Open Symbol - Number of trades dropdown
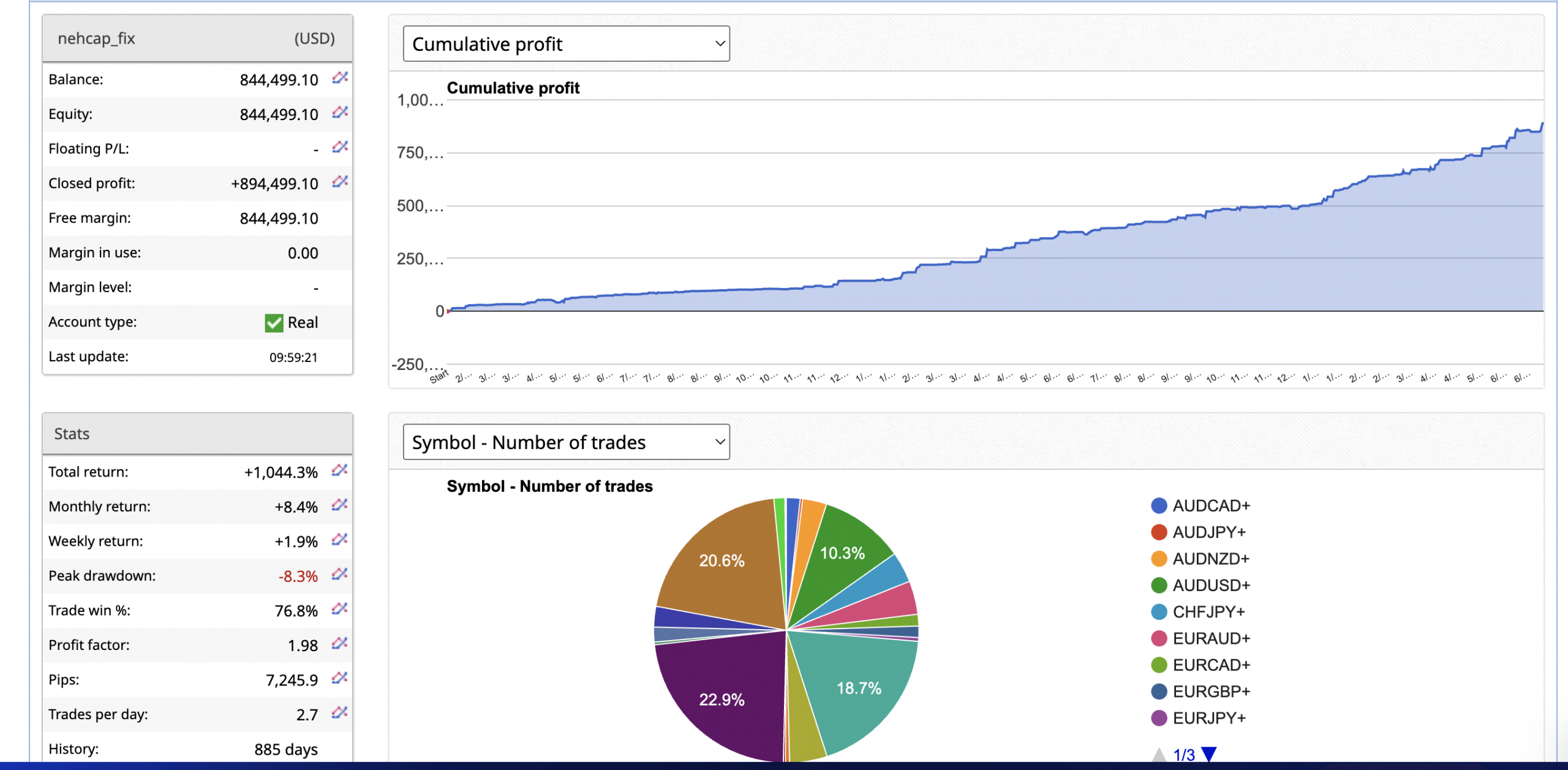1568x770 pixels. click(x=566, y=442)
